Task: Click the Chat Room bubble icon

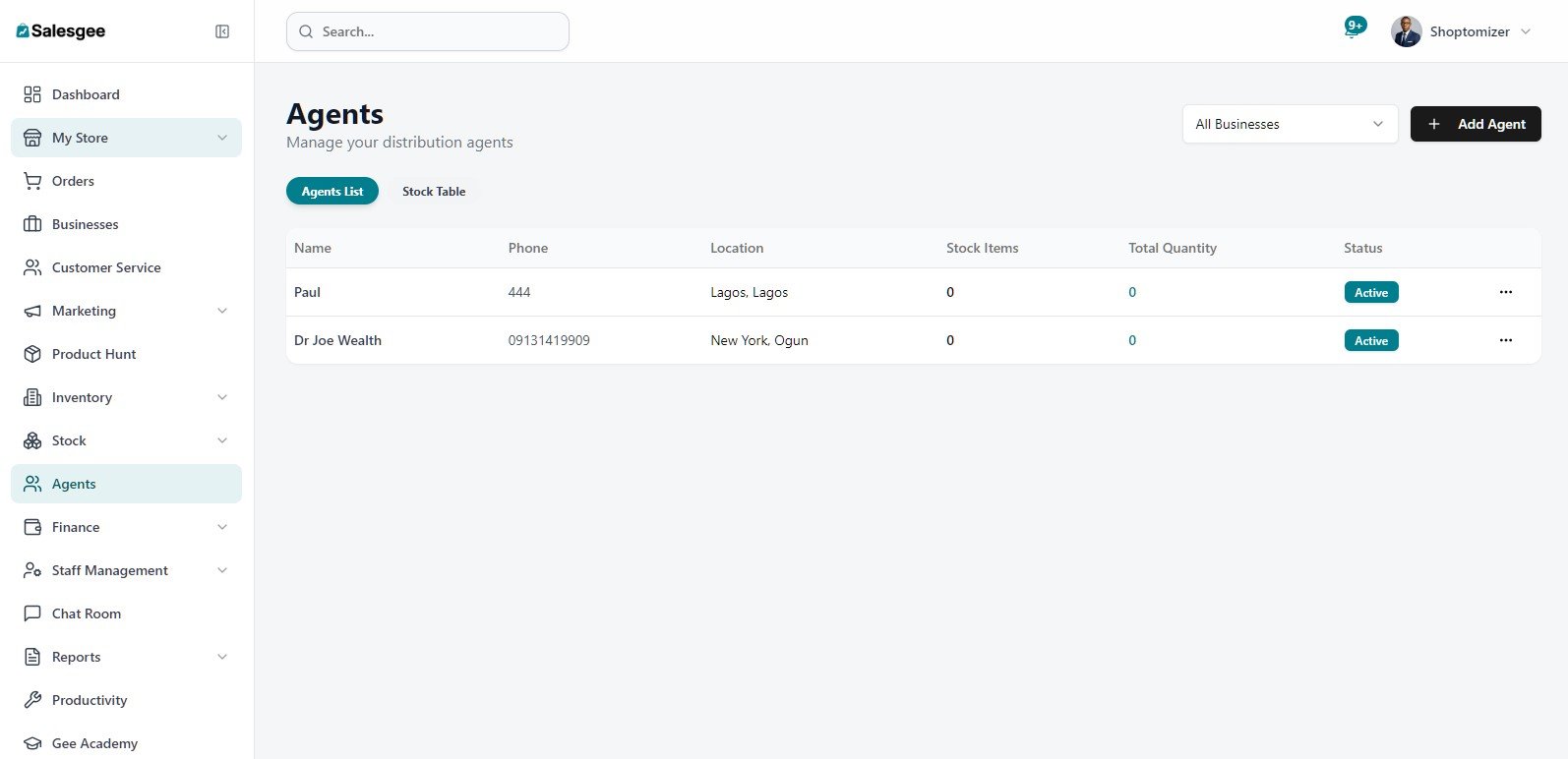Action: click(x=32, y=613)
